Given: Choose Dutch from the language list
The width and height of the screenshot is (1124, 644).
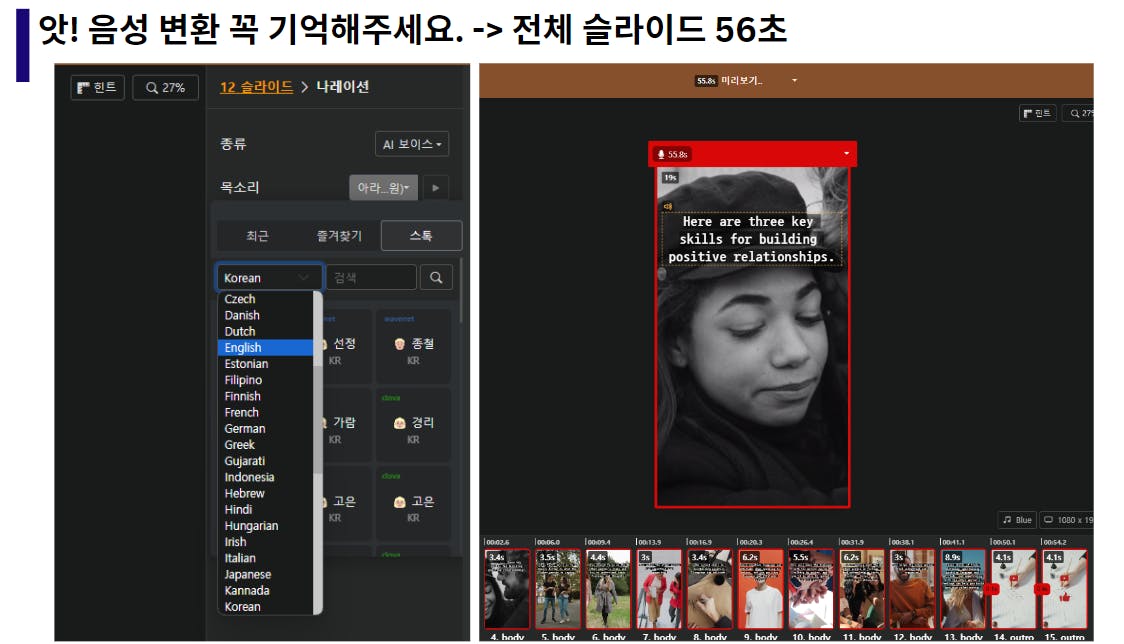Looking at the screenshot, I should (x=265, y=331).
